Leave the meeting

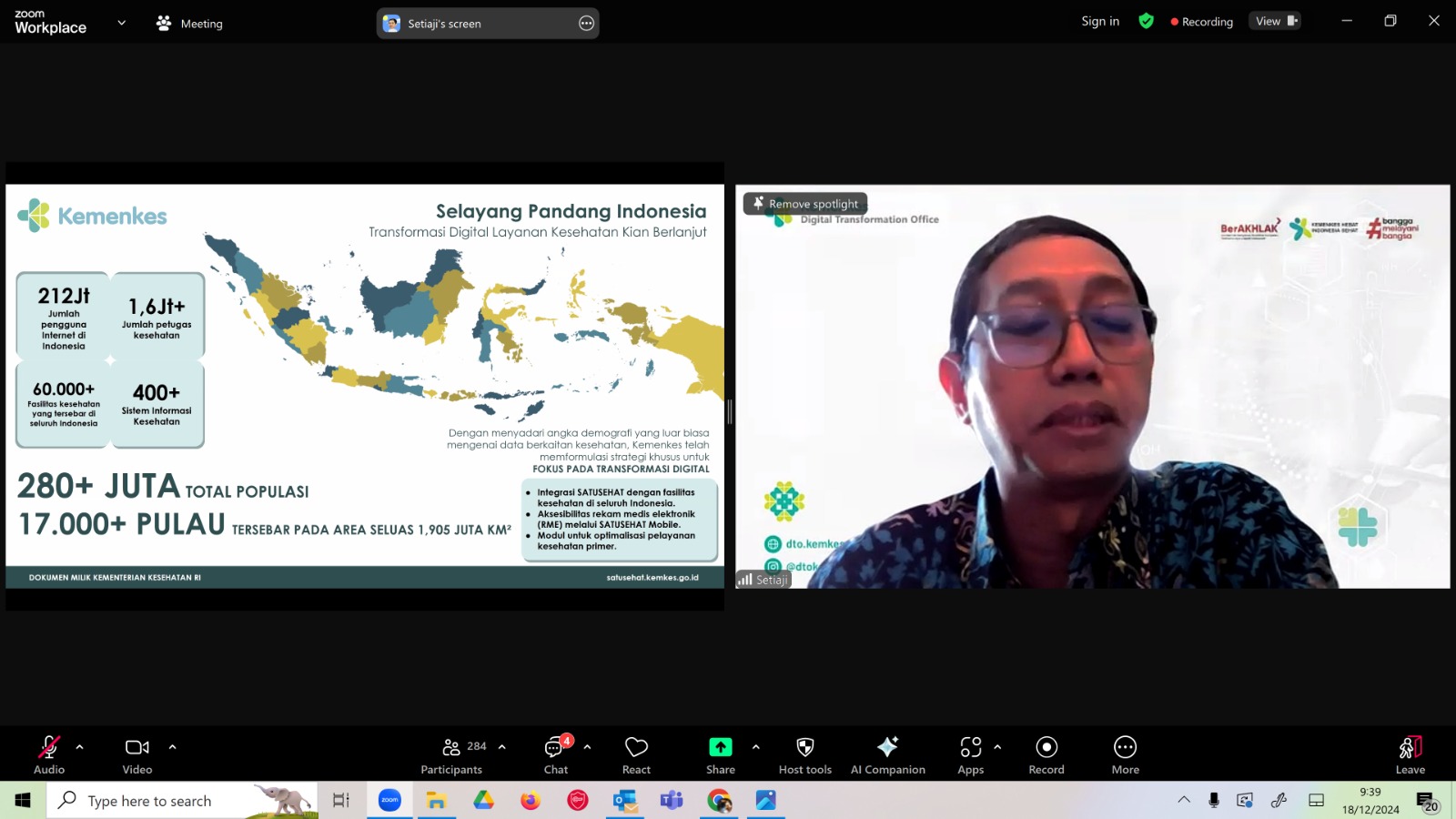pos(1410,755)
